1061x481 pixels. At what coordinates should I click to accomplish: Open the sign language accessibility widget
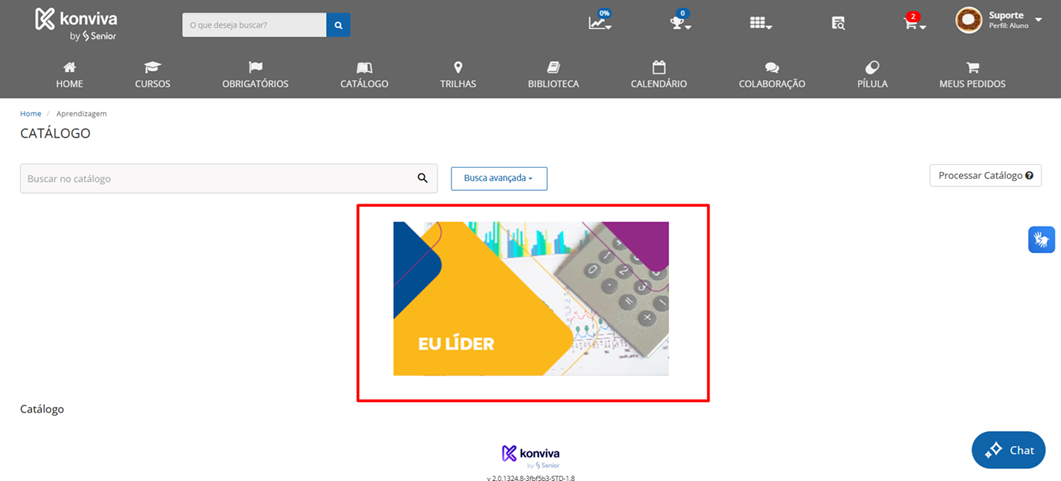(x=1041, y=239)
